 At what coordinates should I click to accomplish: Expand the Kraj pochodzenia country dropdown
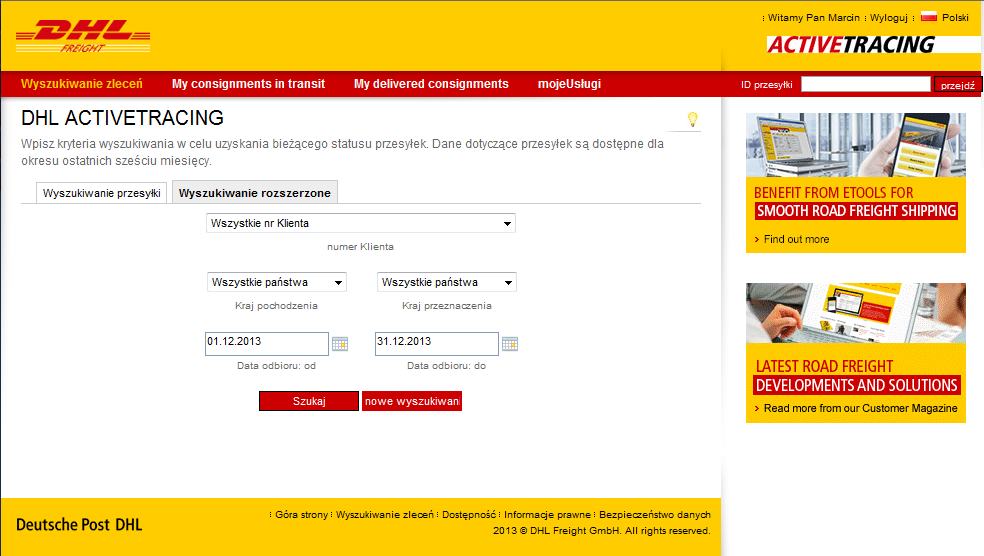point(277,282)
